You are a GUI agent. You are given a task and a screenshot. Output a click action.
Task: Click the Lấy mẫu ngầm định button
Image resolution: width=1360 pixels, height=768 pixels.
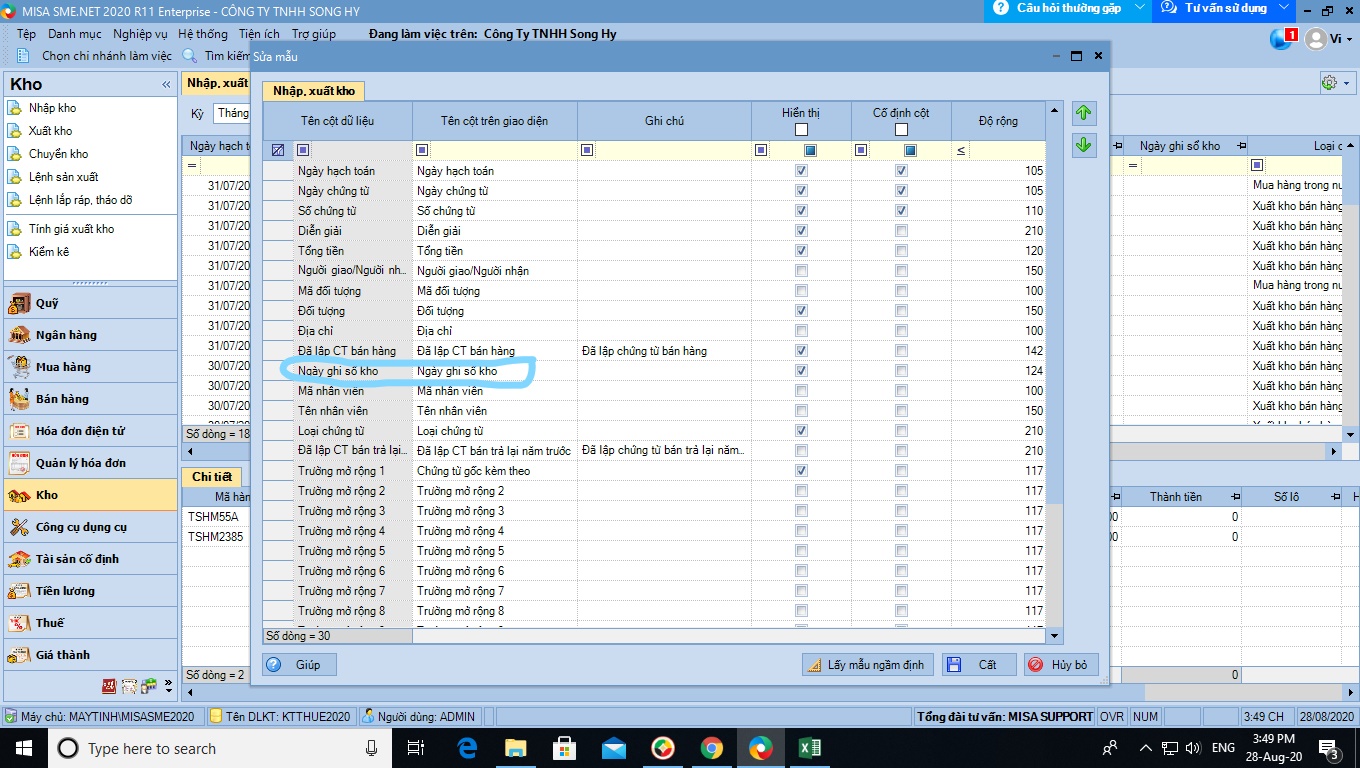(x=868, y=665)
